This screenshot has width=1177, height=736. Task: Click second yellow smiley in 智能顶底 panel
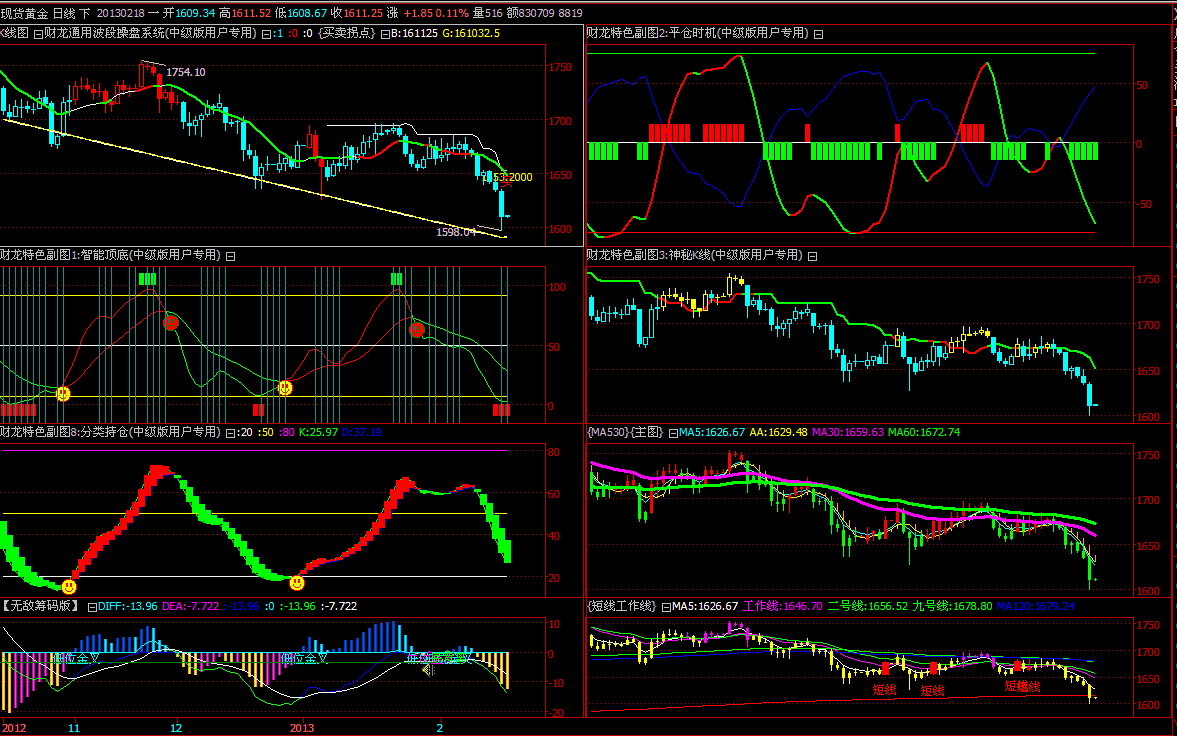pyautogui.click(x=285, y=387)
